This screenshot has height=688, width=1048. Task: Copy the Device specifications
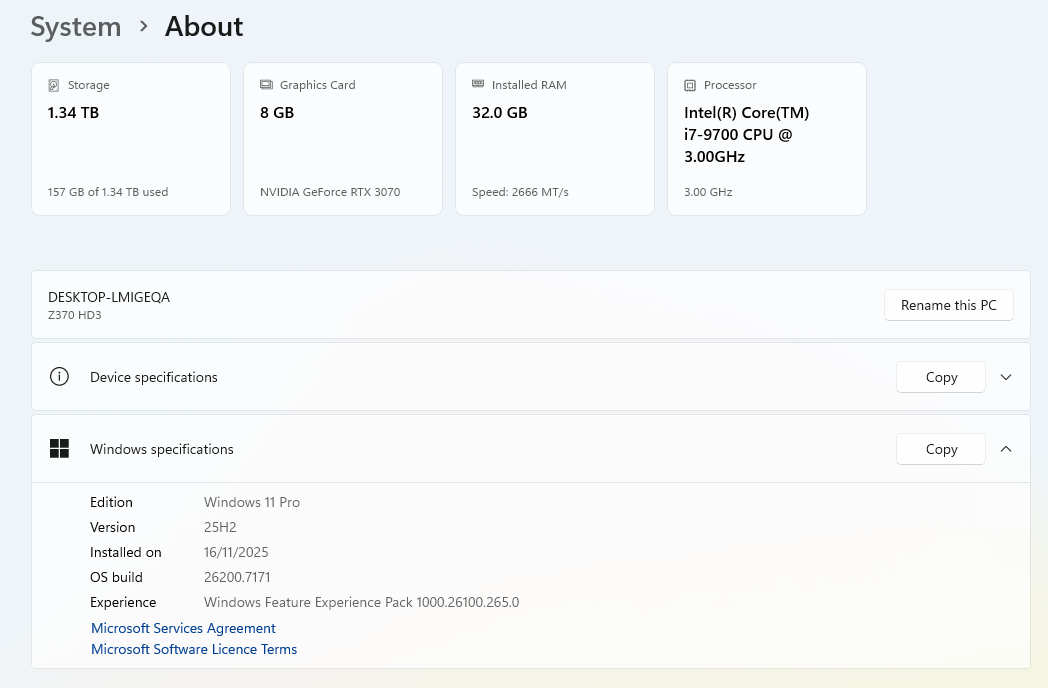(x=941, y=377)
